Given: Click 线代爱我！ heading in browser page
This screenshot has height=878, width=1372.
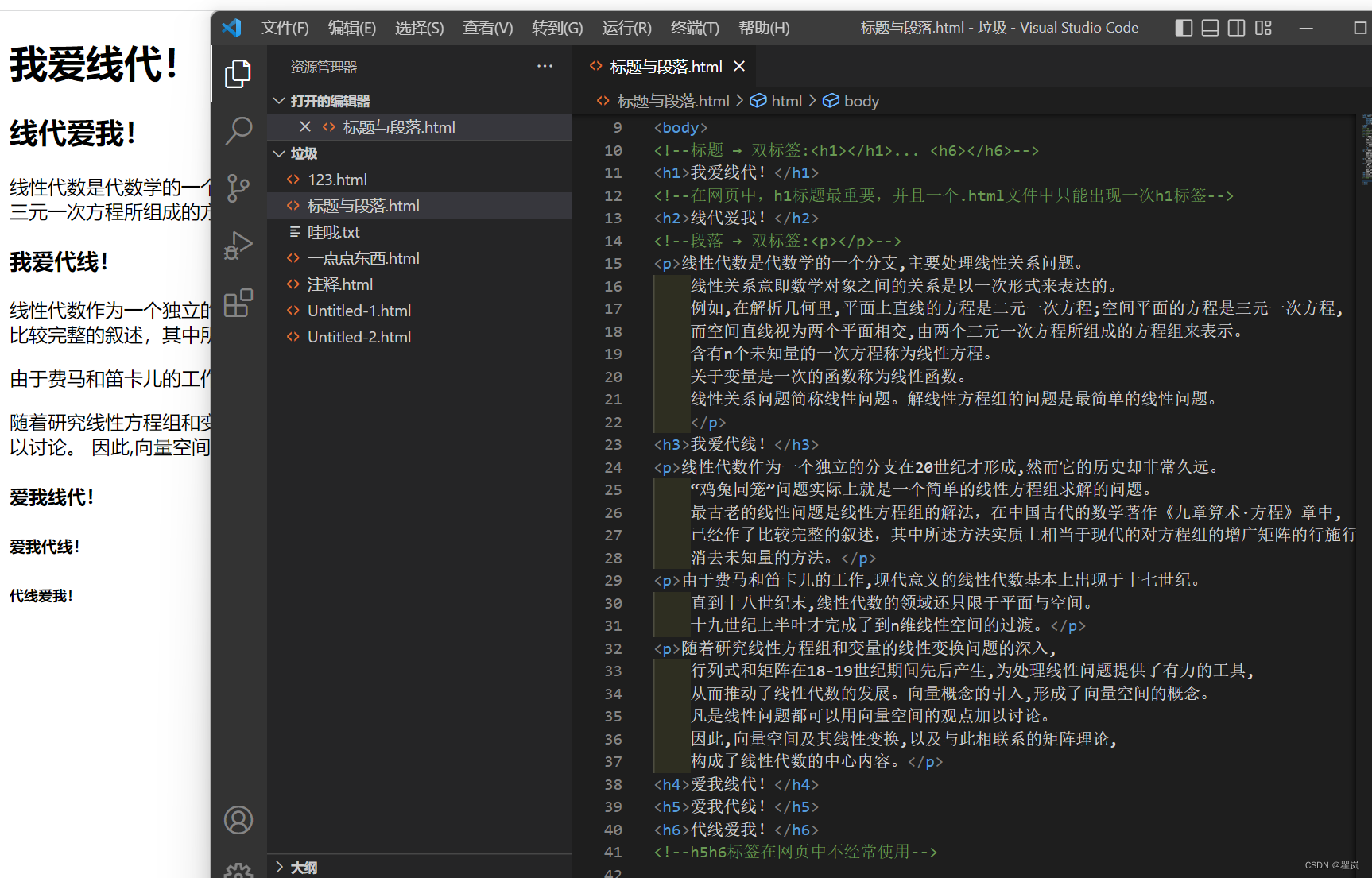Looking at the screenshot, I should tap(73, 133).
